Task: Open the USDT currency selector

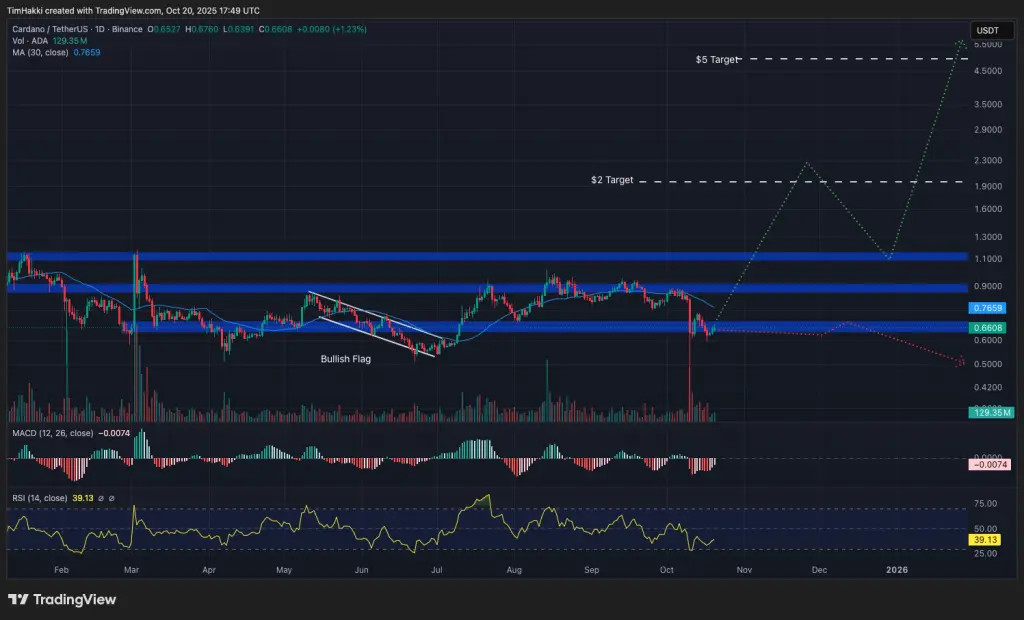Action: click(x=987, y=30)
